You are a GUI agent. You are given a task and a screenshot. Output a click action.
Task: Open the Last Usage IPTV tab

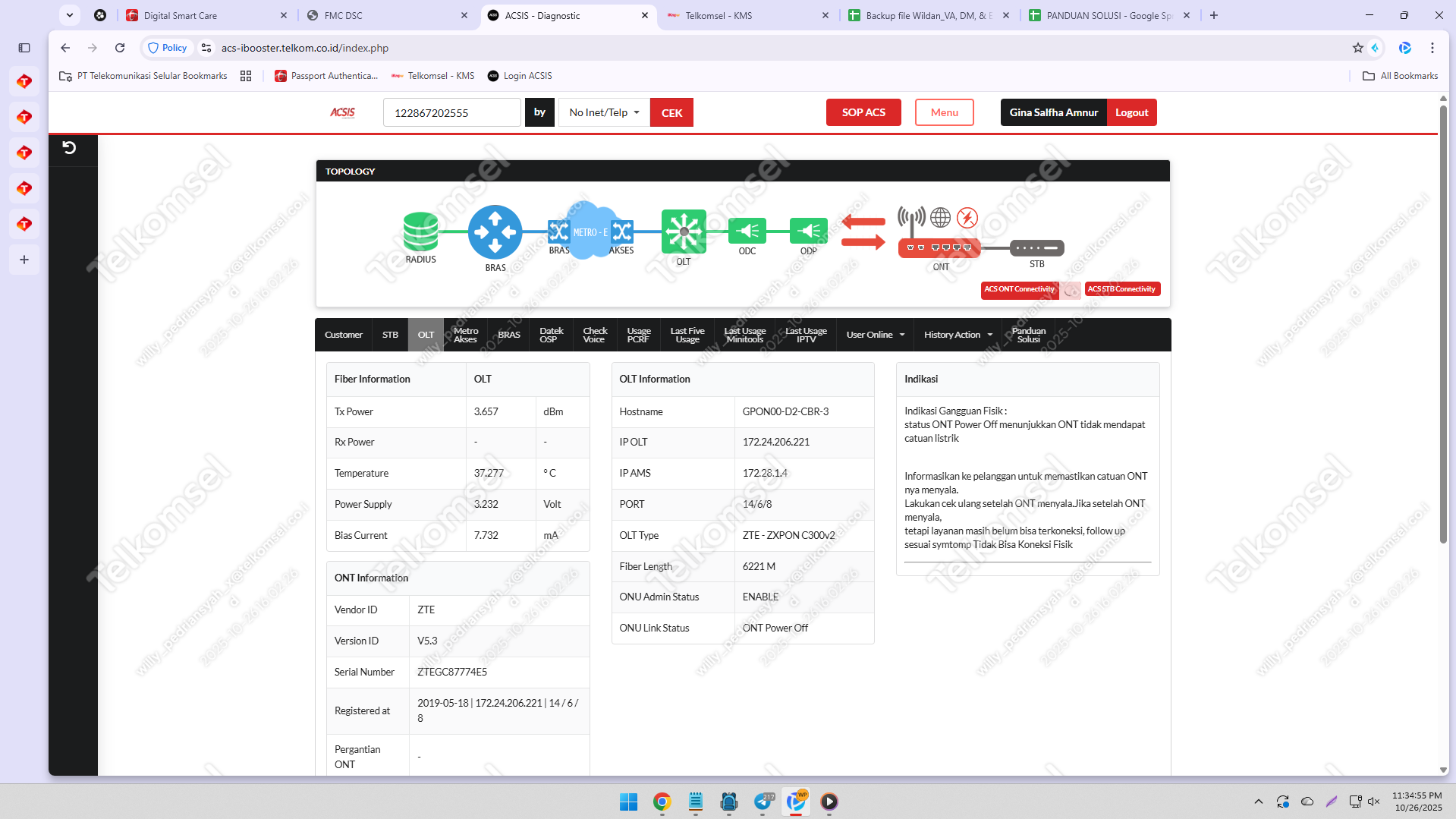click(806, 335)
